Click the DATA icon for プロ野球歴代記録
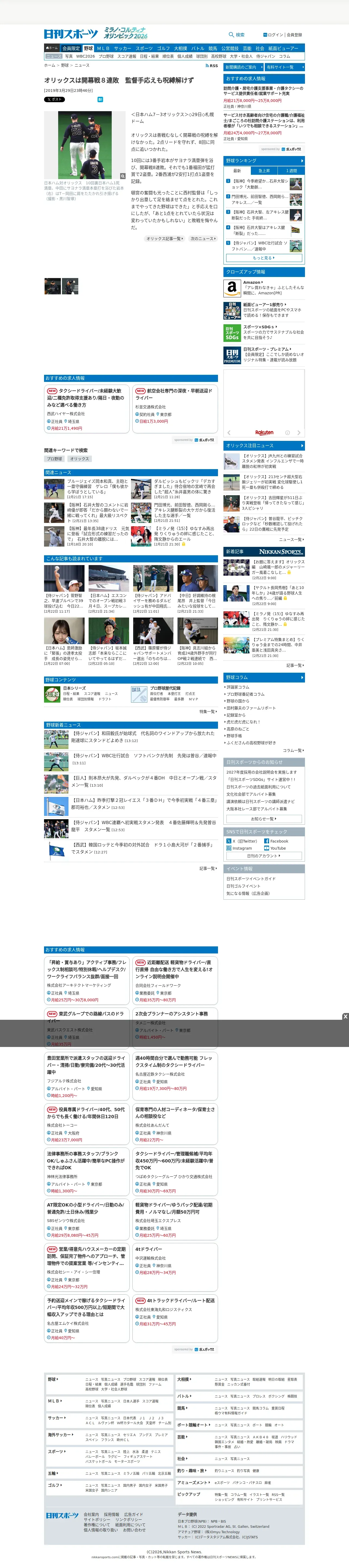This screenshot has width=349, height=1568. 139,694
